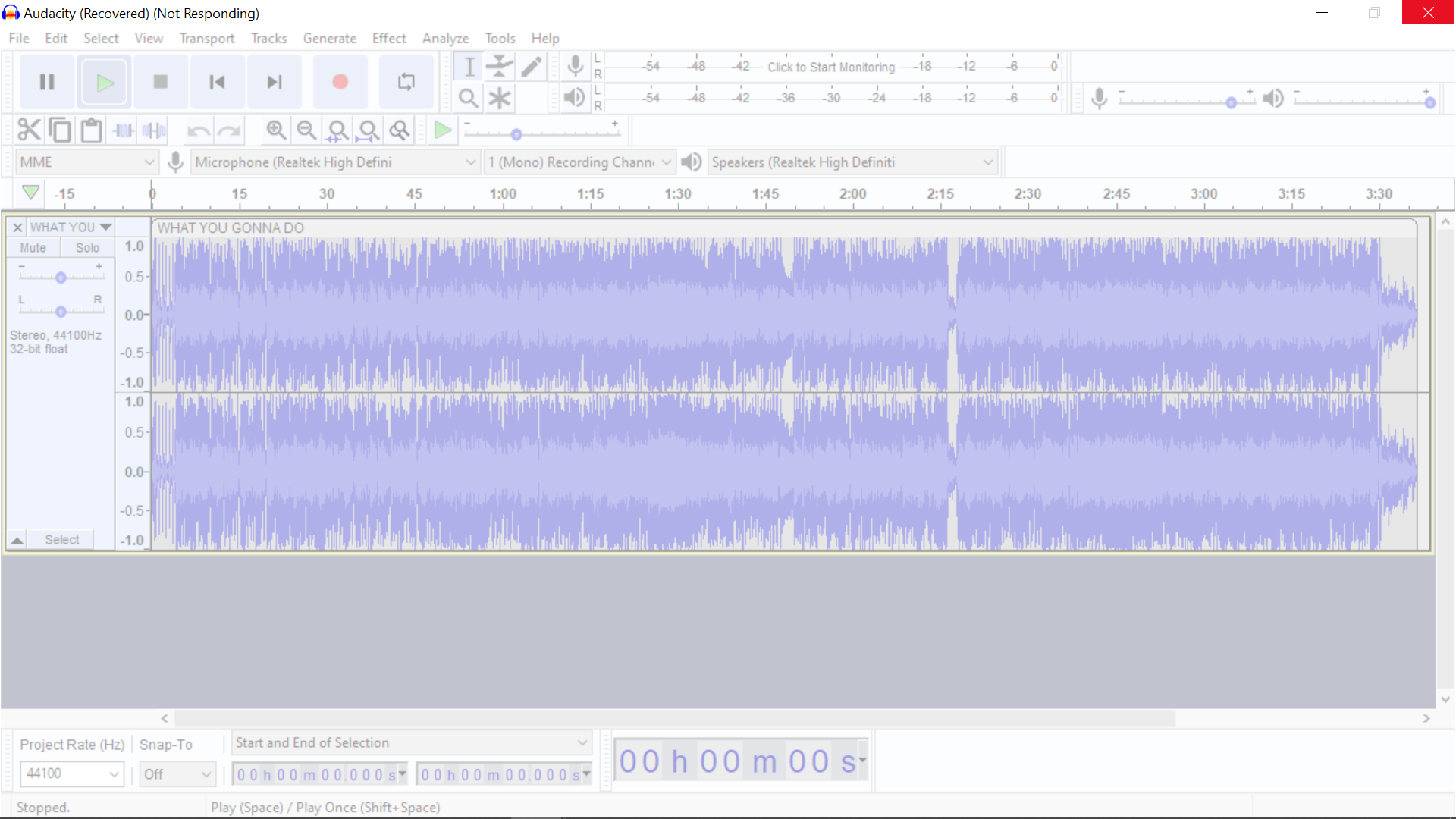Solo the WHAT YOU GONNA DO track

pyautogui.click(x=87, y=248)
